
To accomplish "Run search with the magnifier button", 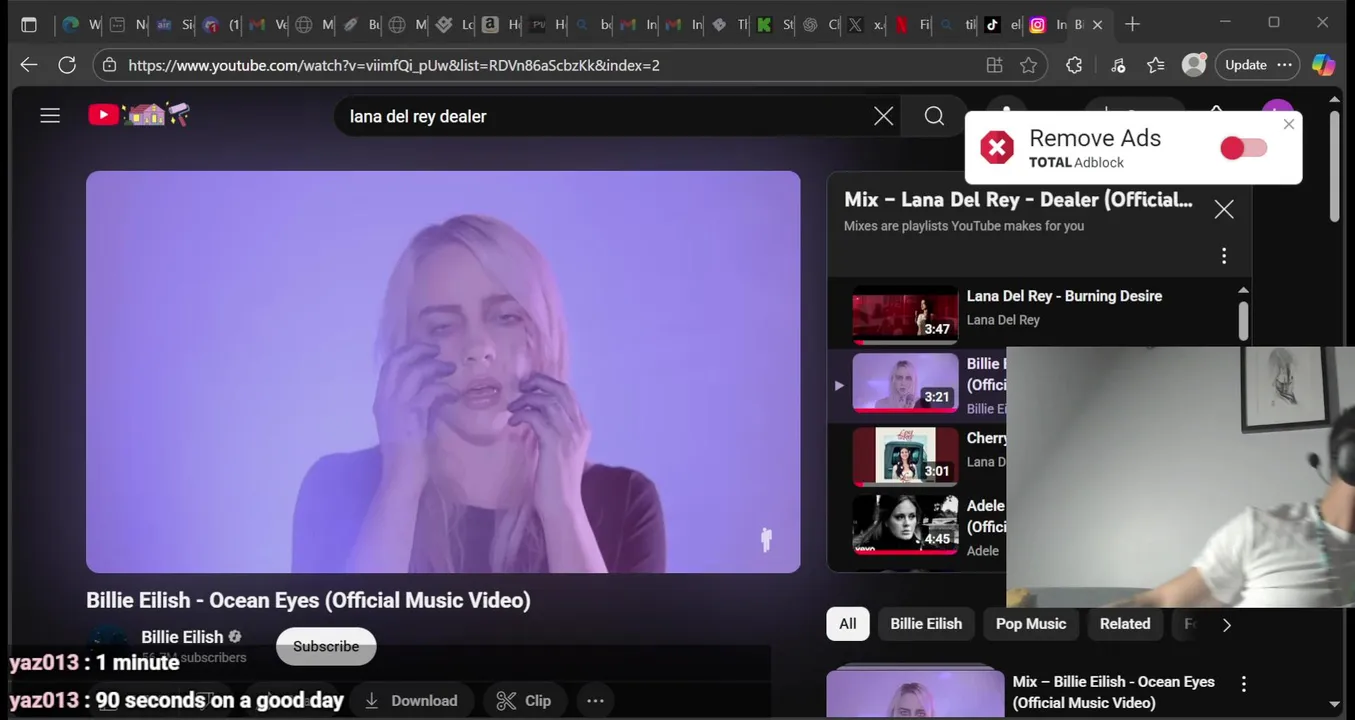I will [x=934, y=116].
